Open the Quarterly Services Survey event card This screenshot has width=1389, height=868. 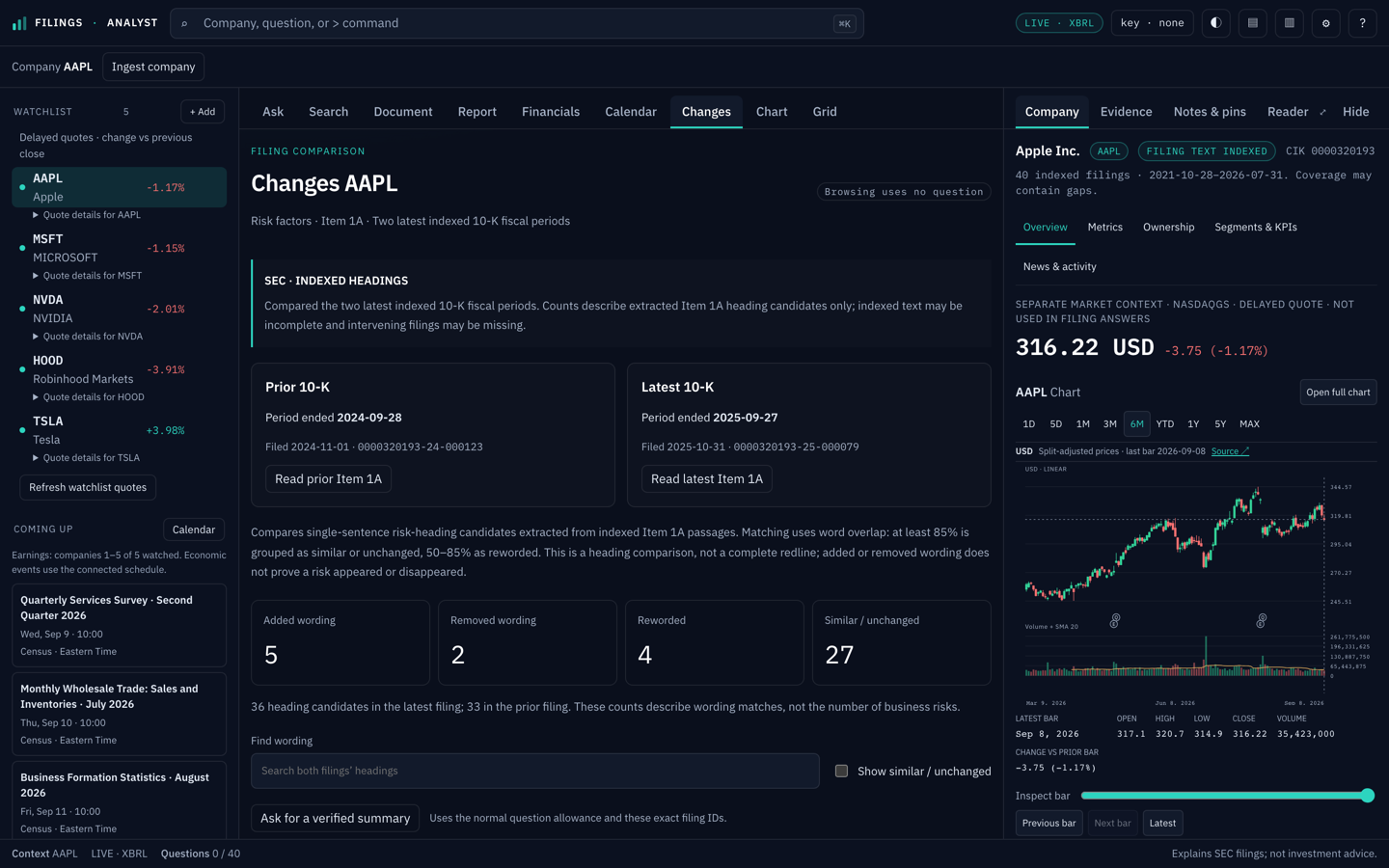click(120, 625)
